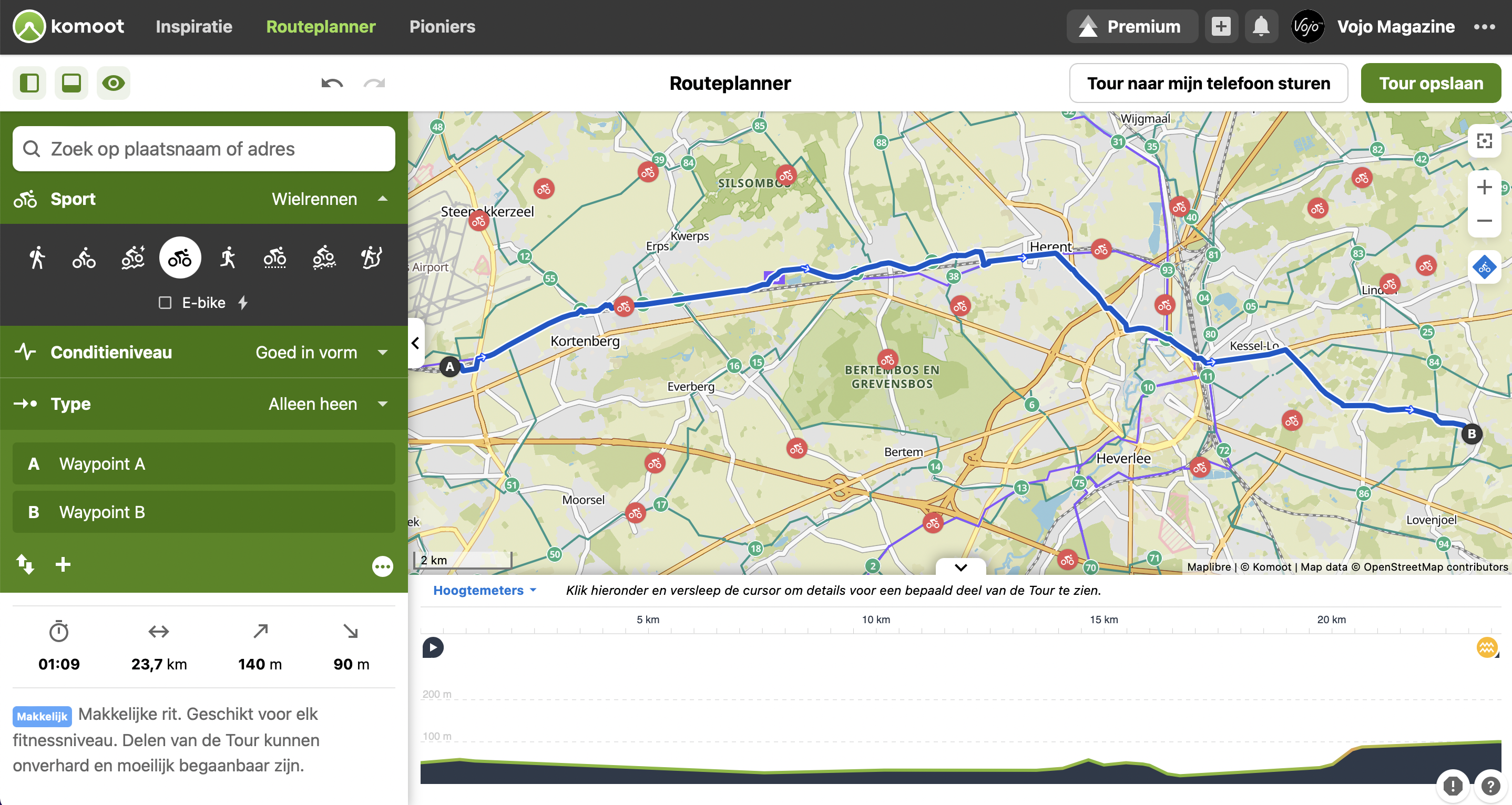The image size is (1512, 805).
Task: Reverse the waypoint order
Action: tap(25, 564)
